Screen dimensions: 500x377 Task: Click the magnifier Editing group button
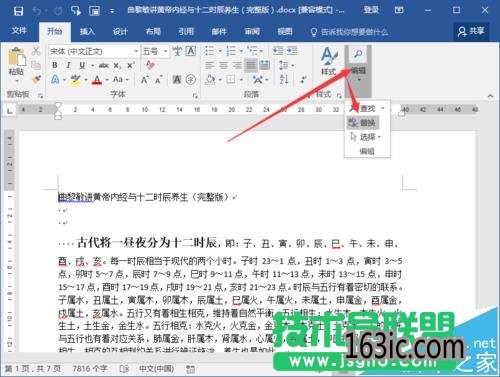click(x=358, y=63)
